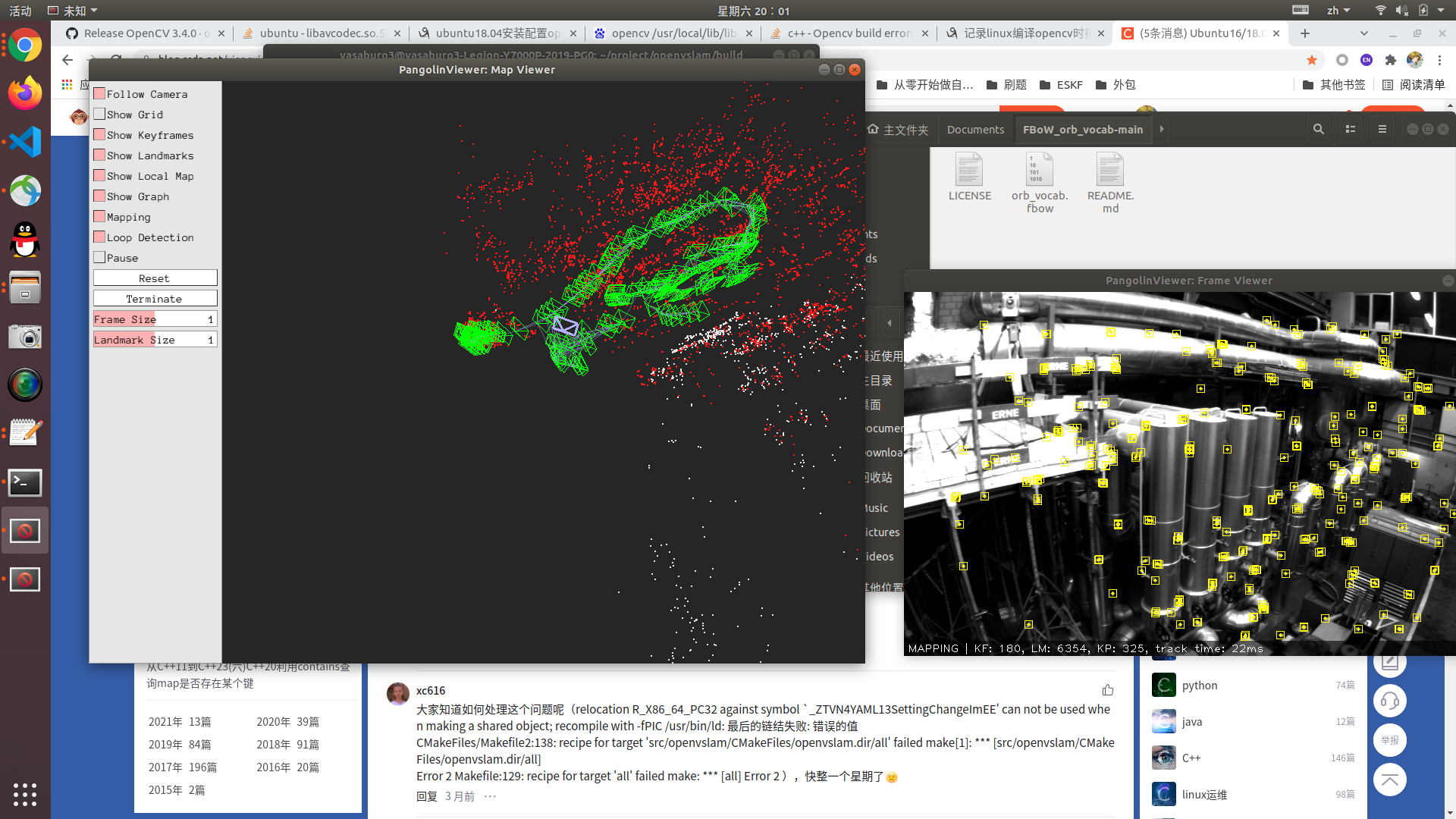The height and width of the screenshot is (819, 1456).
Task: Click the CSDN headset customer service icon
Action: [x=1389, y=700]
